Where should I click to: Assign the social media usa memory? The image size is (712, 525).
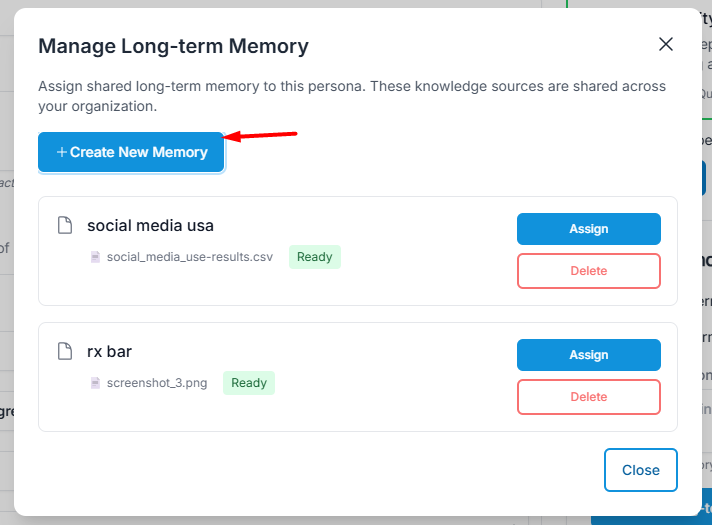click(x=588, y=229)
